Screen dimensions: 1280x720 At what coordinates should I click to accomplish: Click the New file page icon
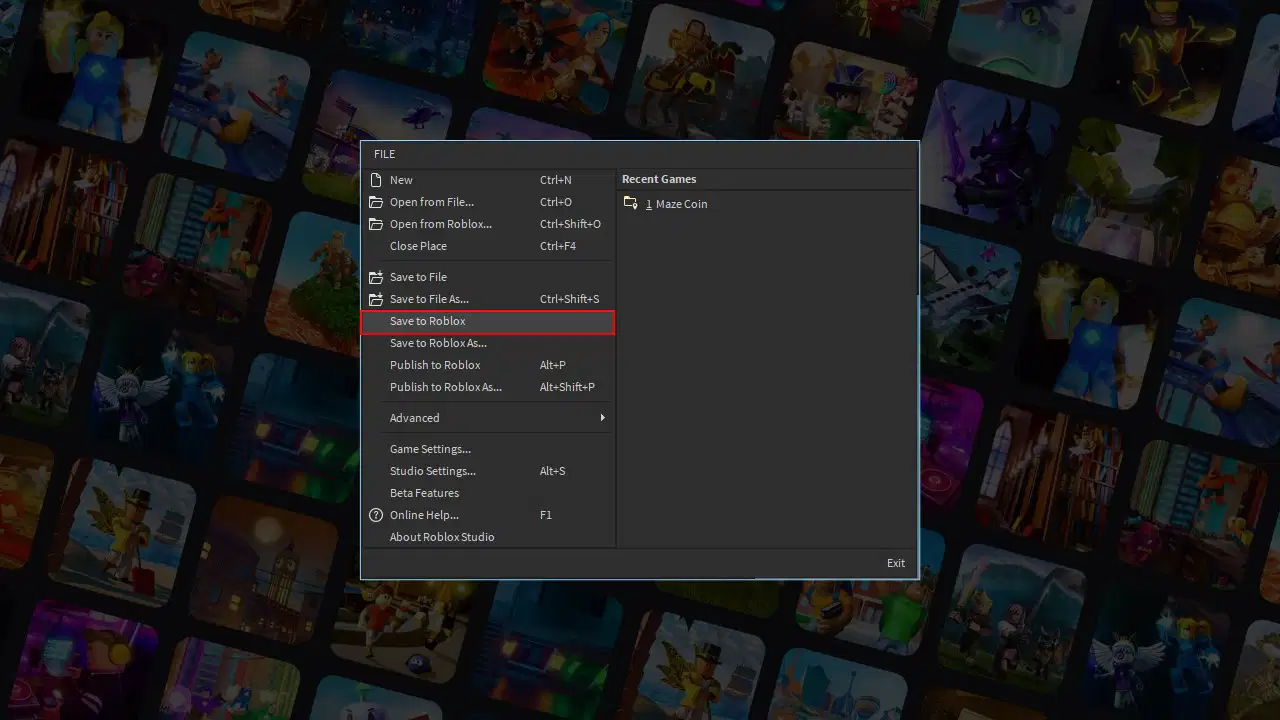point(376,180)
